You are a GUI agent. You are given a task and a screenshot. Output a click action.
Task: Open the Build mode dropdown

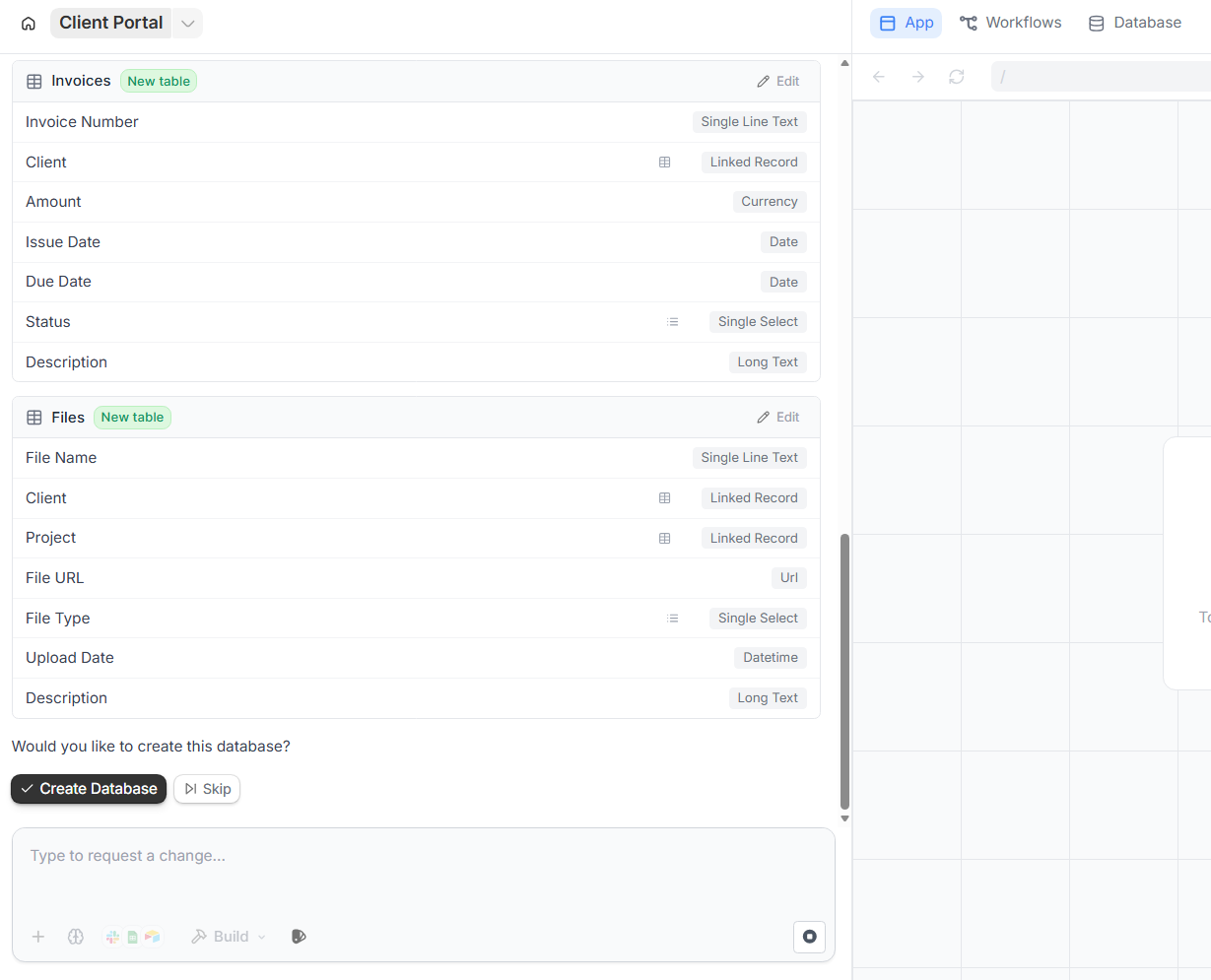(229, 937)
